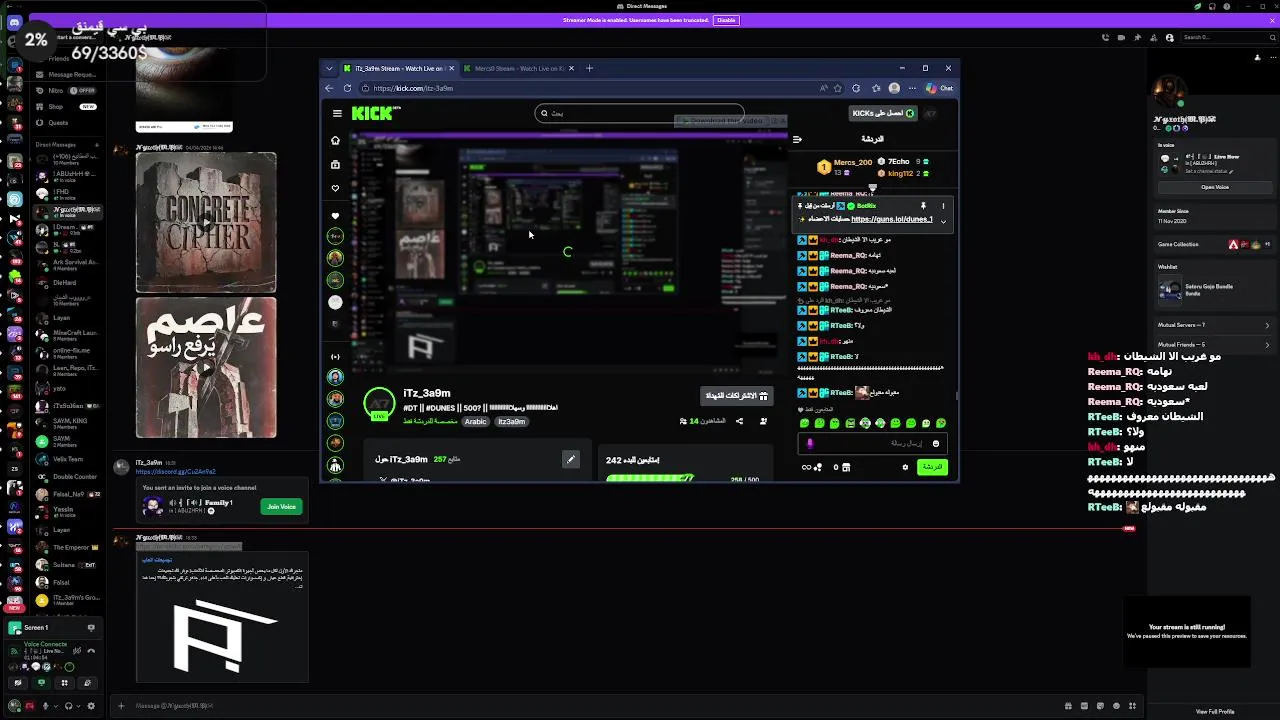
Task: Reload the Kick page in the browser
Action: tap(347, 88)
